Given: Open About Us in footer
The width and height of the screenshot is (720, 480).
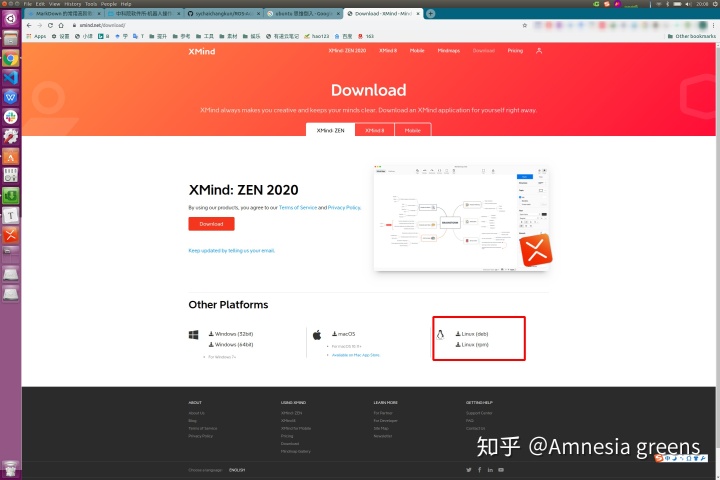Looking at the screenshot, I should point(197,413).
